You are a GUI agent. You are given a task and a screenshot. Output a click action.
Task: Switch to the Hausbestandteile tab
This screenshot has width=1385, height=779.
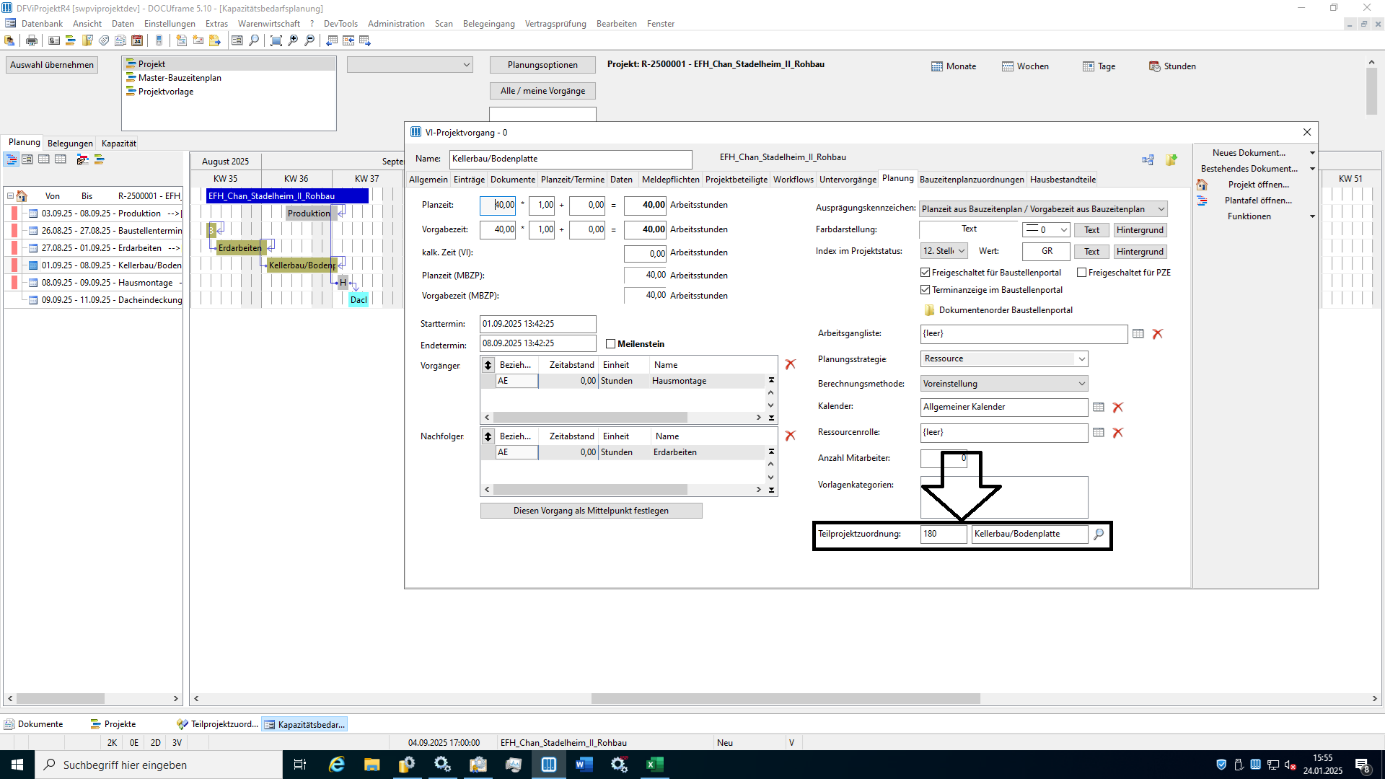pyautogui.click(x=1063, y=179)
